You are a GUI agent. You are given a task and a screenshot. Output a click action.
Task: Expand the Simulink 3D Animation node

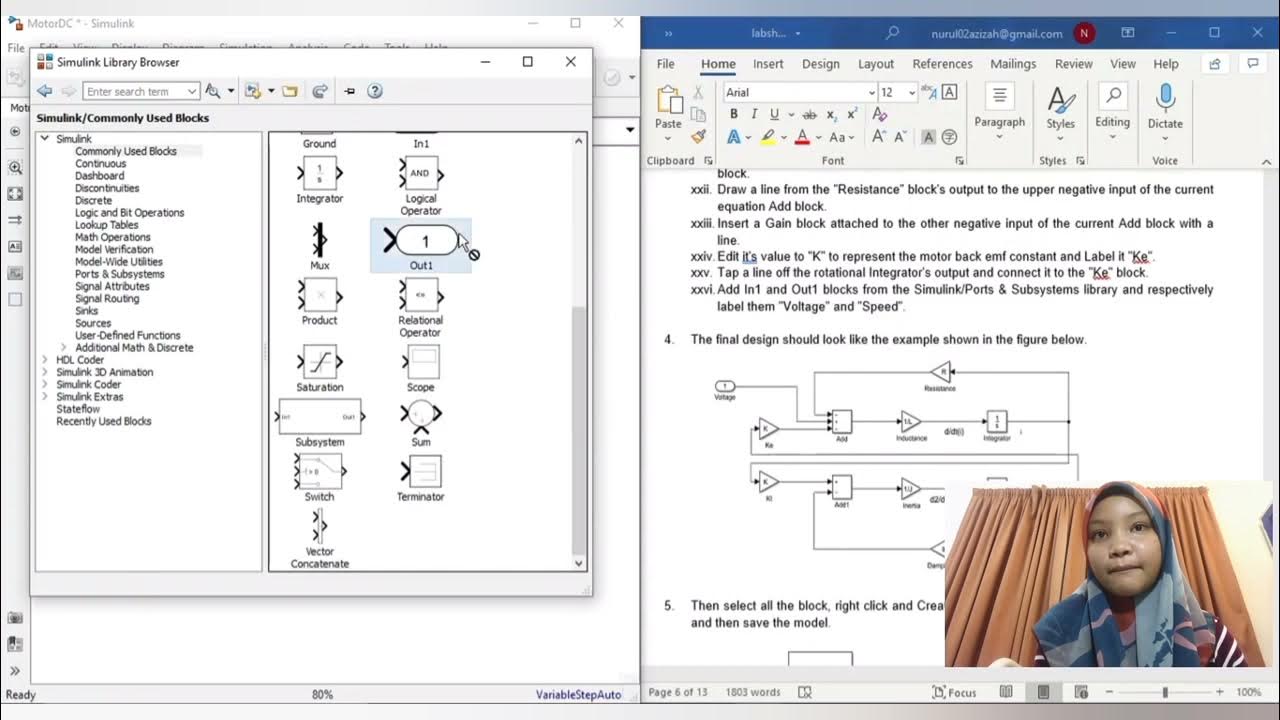pos(44,372)
